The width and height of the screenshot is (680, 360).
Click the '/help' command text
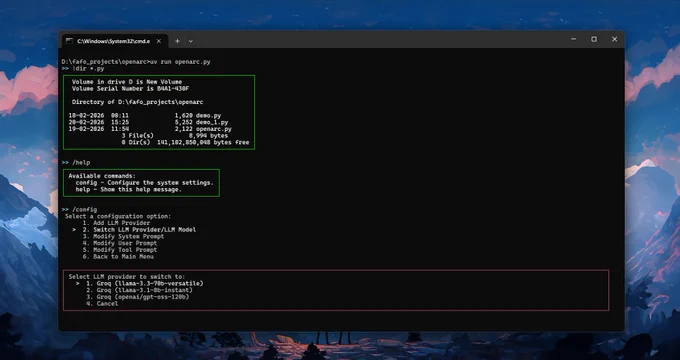(81, 162)
